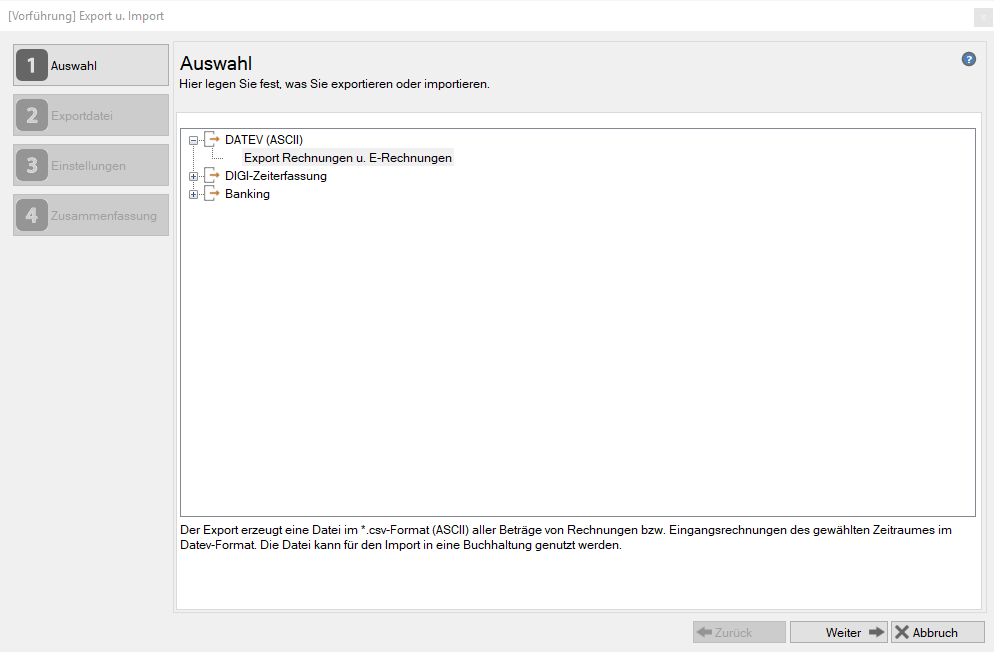The image size is (994, 652).
Task: Select the DATEV (ASCII) label in tree
Action: (x=264, y=140)
